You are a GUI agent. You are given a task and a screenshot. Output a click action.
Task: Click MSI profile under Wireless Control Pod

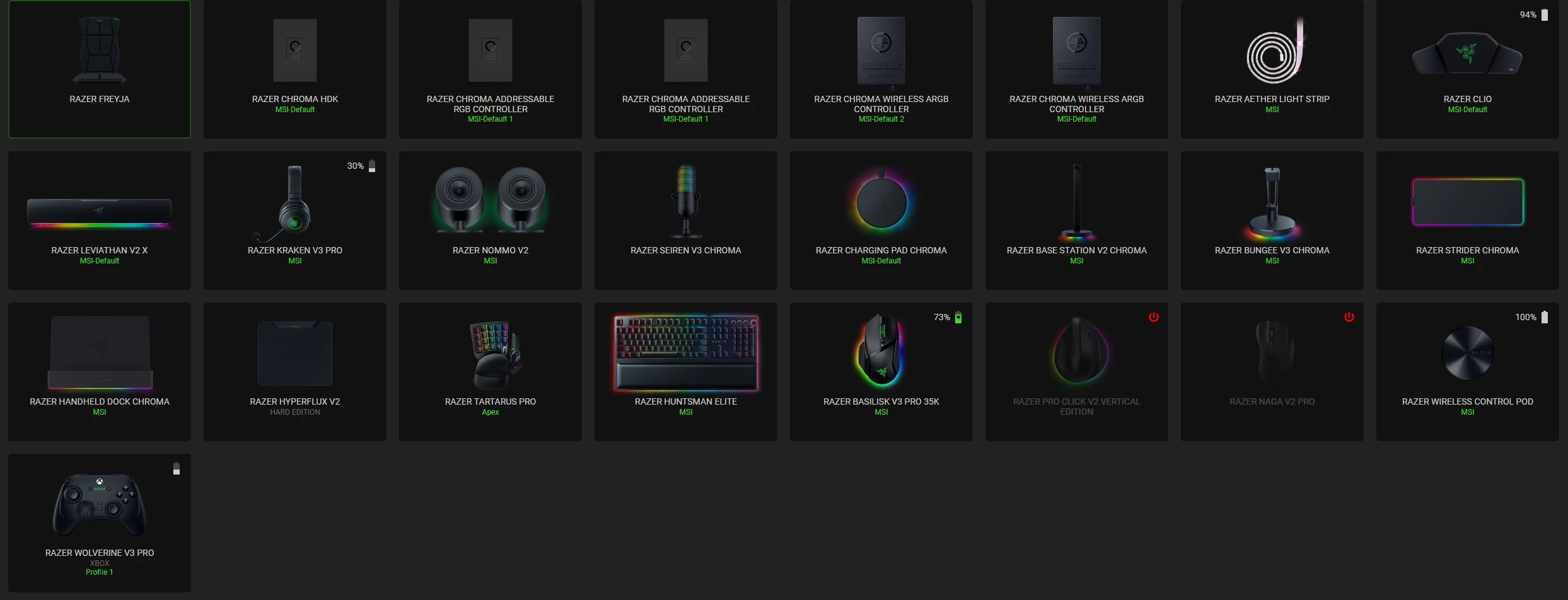click(x=1468, y=412)
